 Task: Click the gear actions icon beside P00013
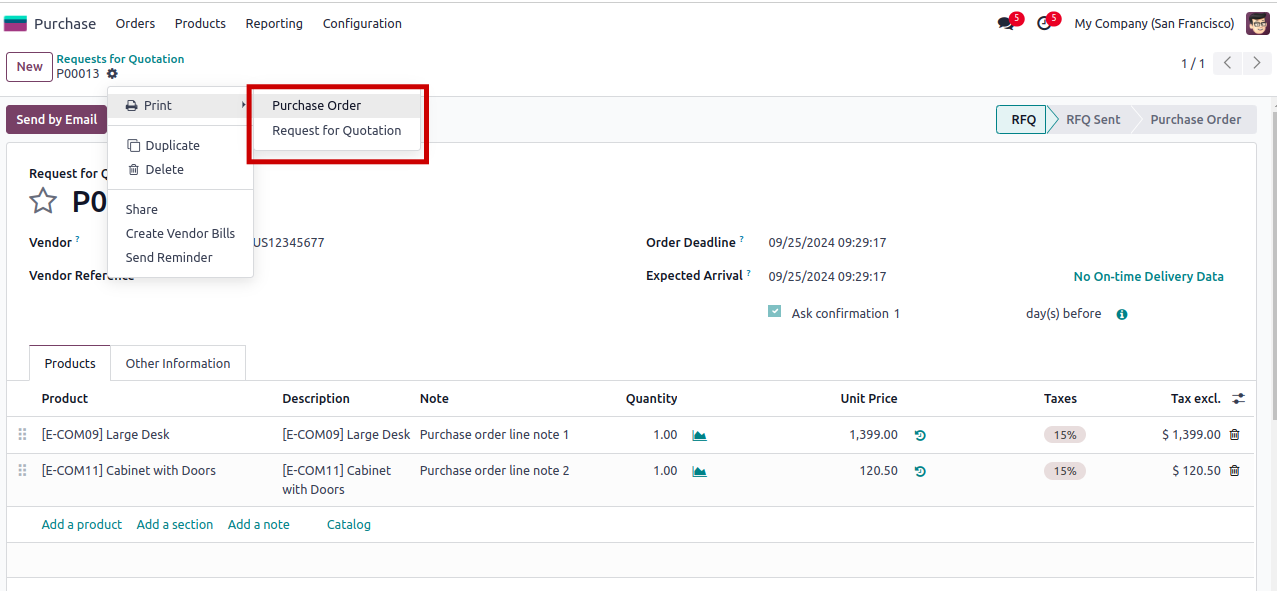click(112, 74)
